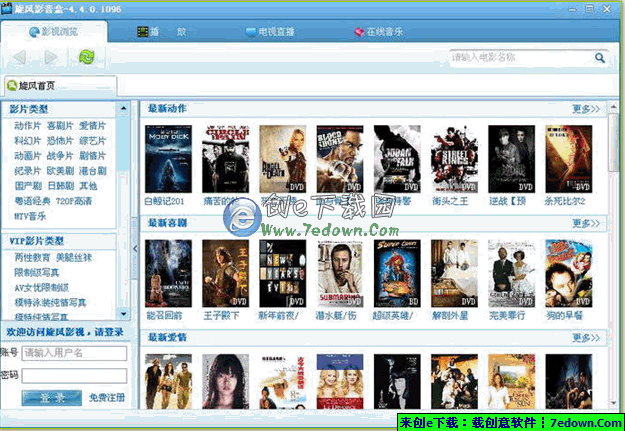
Task: Select 720P高清 category
Action: point(74,201)
